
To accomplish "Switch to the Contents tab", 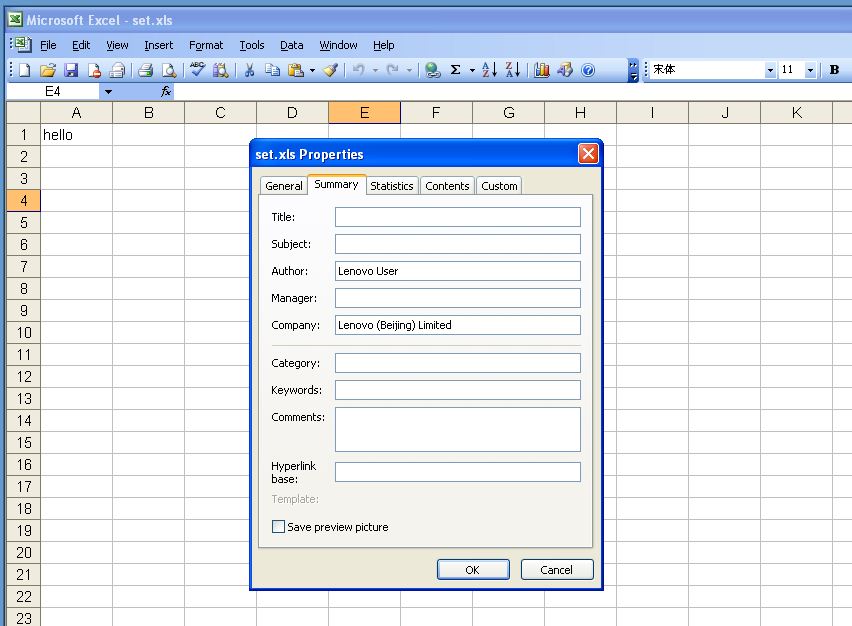I will (x=447, y=186).
